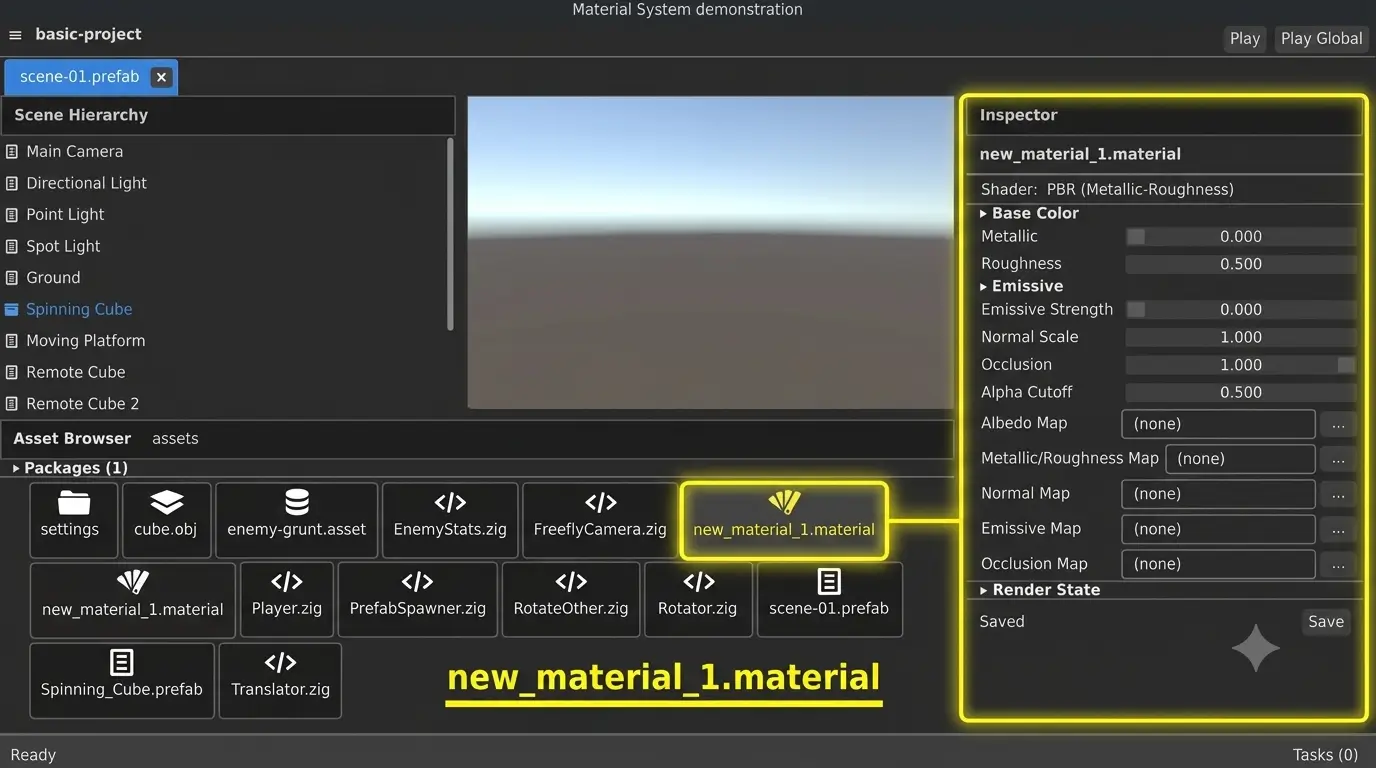Select Remote Cube in Scene Hierarchy
Image resolution: width=1376 pixels, height=768 pixels.
(76, 372)
